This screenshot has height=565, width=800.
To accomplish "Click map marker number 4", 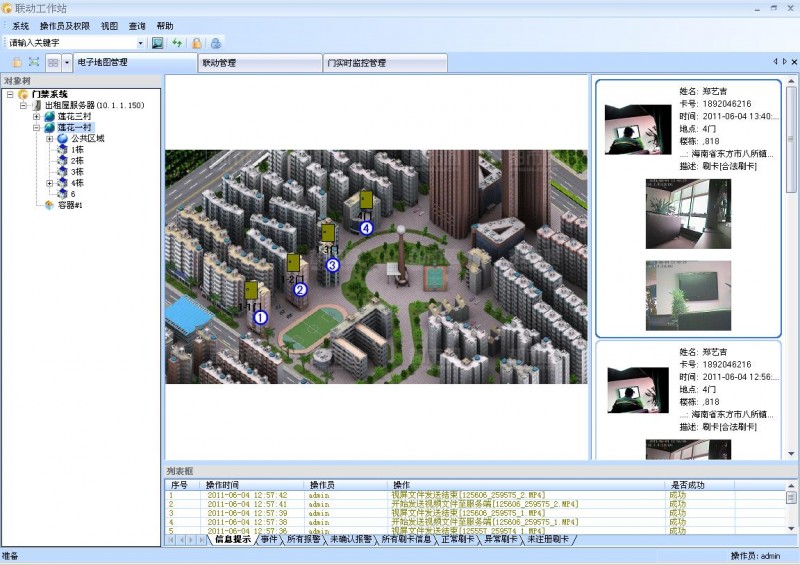I will pos(366,228).
